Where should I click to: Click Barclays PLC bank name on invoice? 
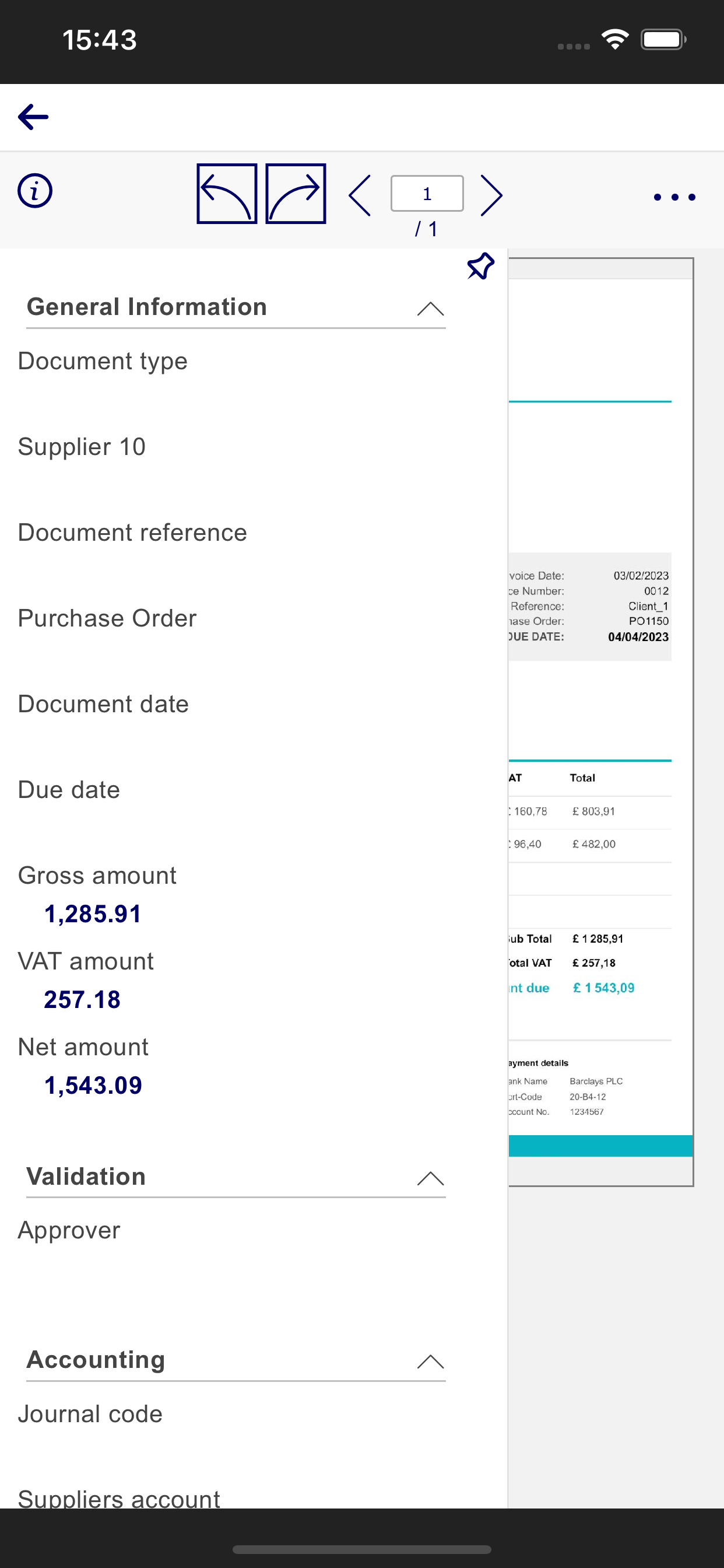596,1081
